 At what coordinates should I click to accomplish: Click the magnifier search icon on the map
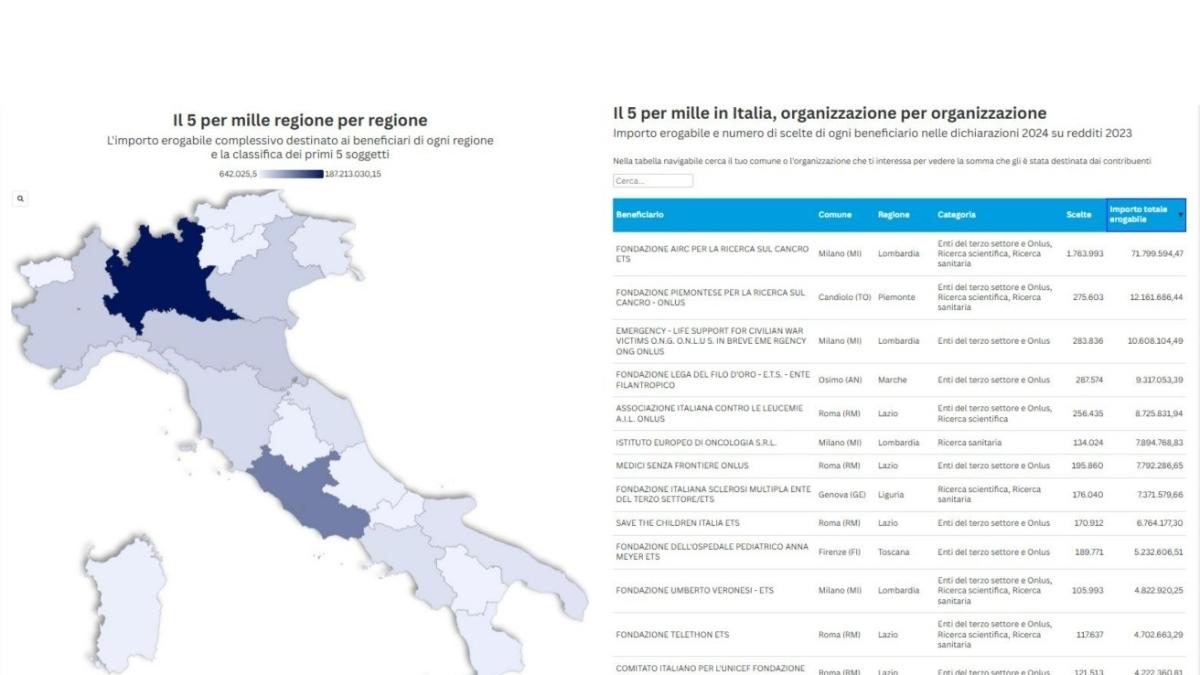tap(20, 199)
